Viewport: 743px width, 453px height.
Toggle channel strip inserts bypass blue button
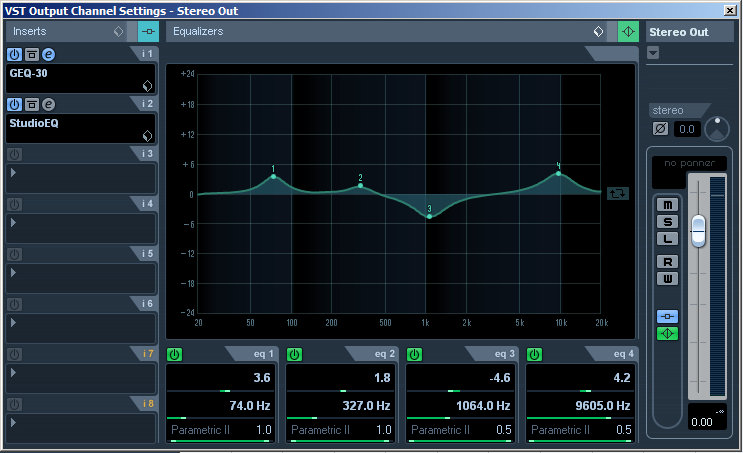coord(667,316)
